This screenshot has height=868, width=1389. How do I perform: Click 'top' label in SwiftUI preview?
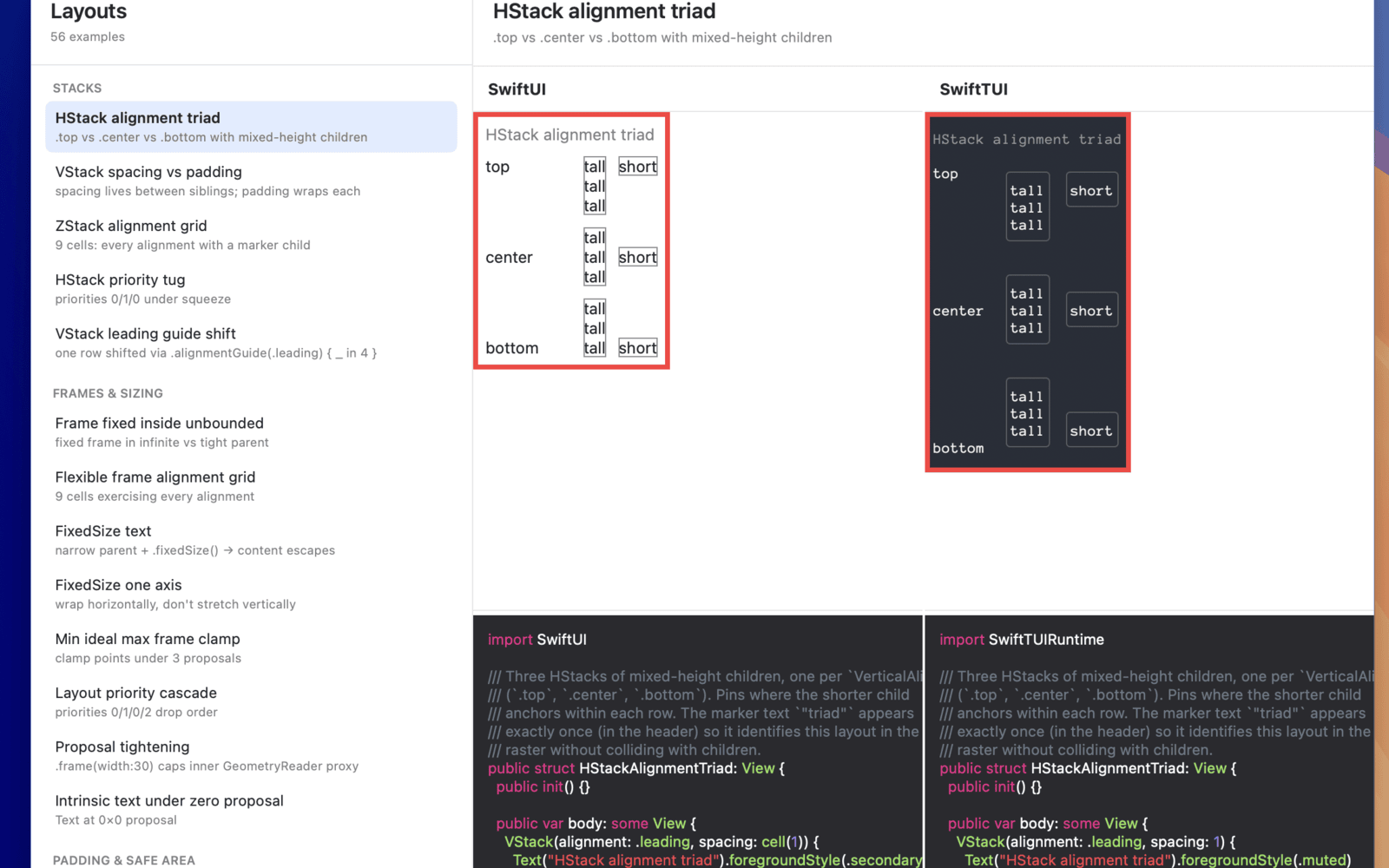(x=497, y=167)
